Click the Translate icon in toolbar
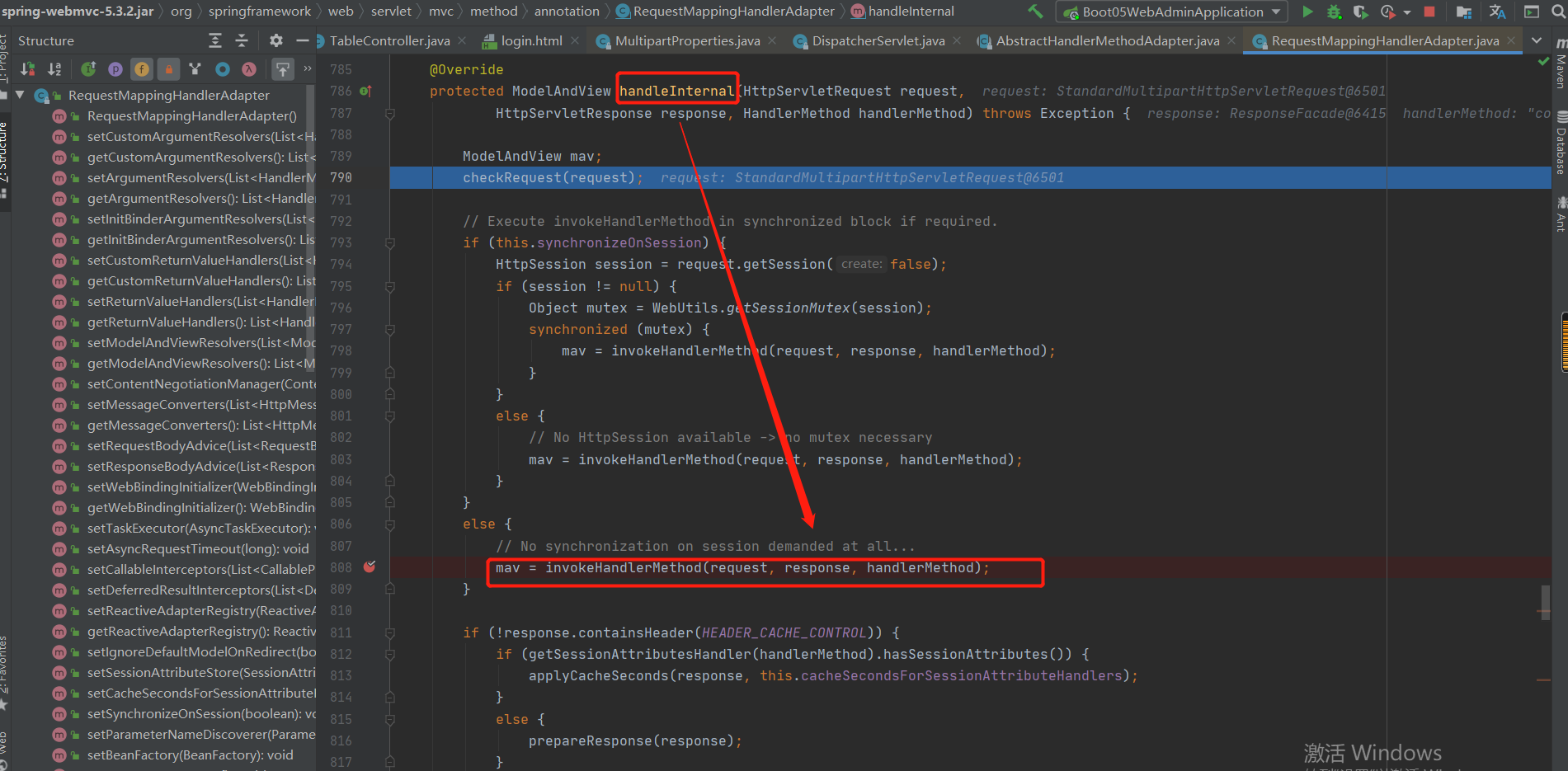 click(1498, 12)
